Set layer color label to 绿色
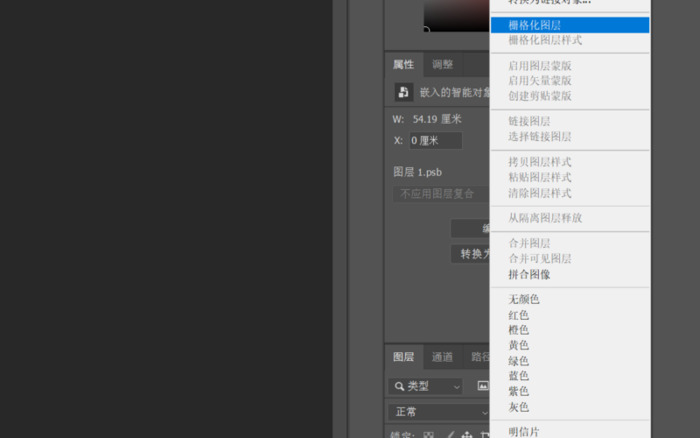 pyautogui.click(x=570, y=361)
